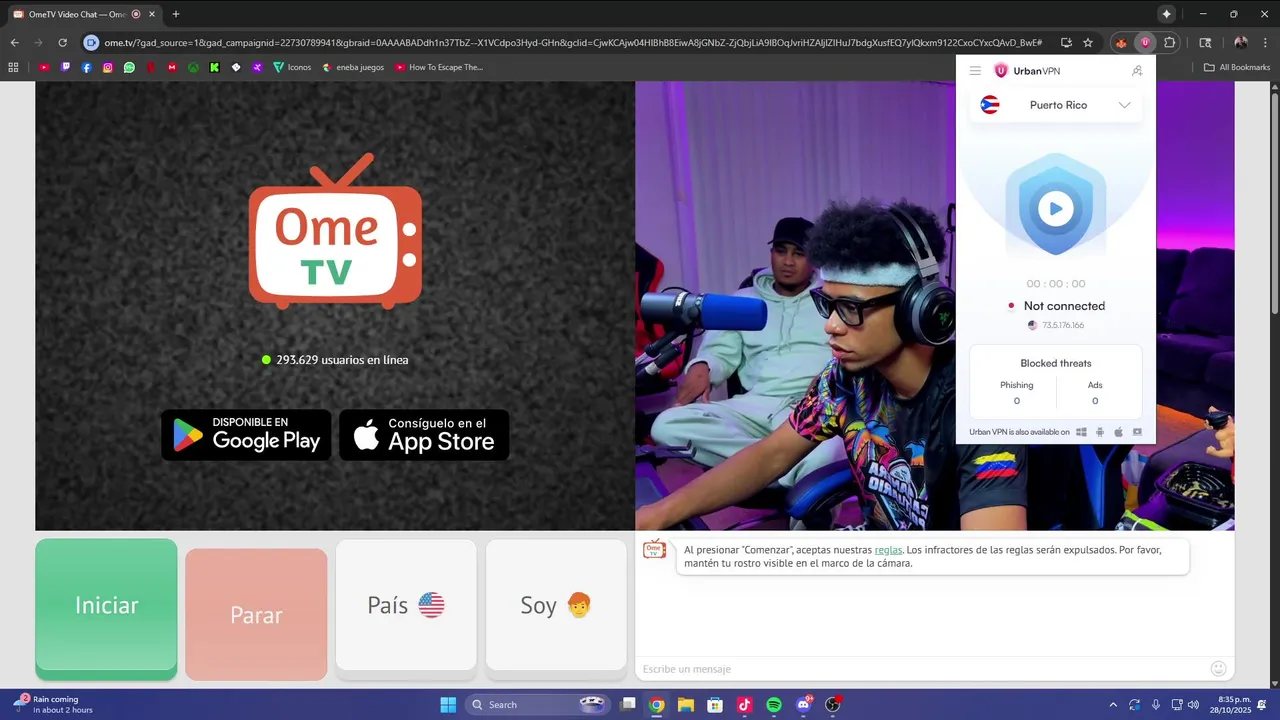Open the Chrome apps grid shortcut
The height and width of the screenshot is (720, 1280).
click(13, 67)
